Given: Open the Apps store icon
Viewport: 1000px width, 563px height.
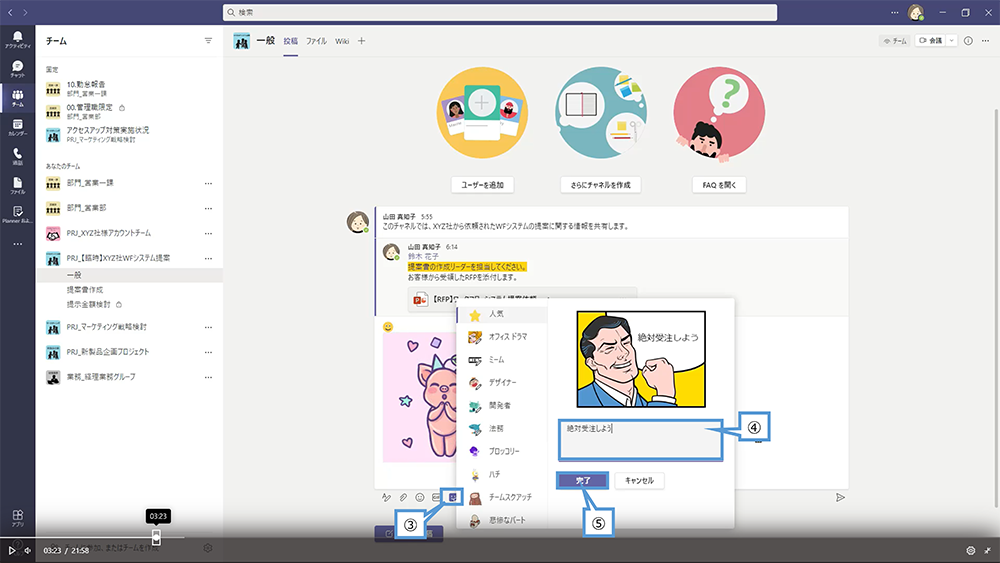Looking at the screenshot, I should [x=17, y=517].
